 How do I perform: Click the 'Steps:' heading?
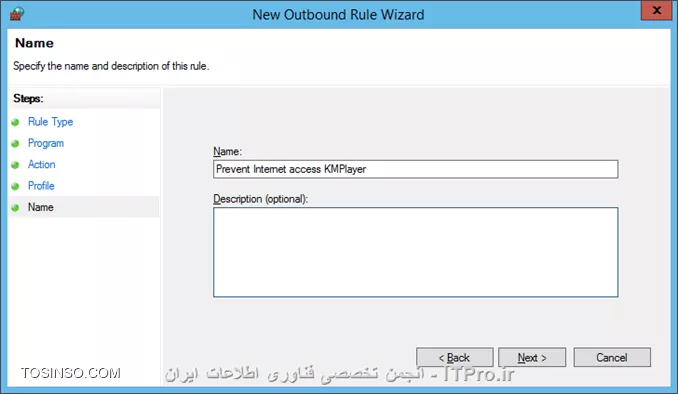tap(28, 99)
